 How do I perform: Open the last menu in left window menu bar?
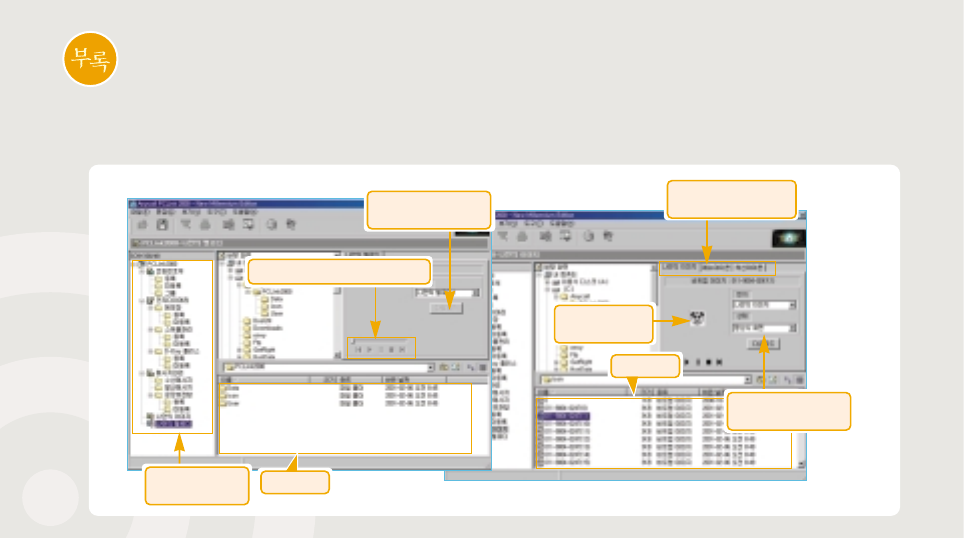(245, 212)
